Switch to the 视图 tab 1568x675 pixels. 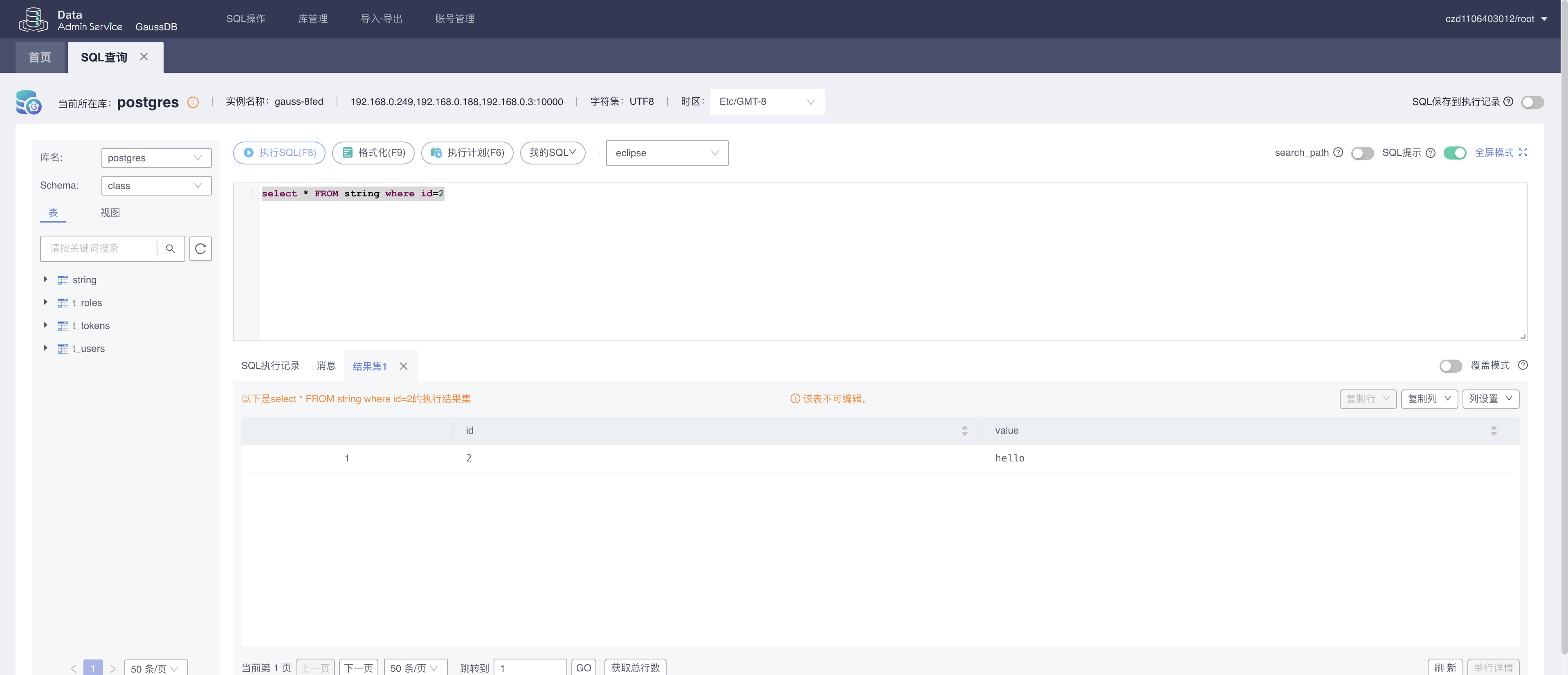coord(110,212)
